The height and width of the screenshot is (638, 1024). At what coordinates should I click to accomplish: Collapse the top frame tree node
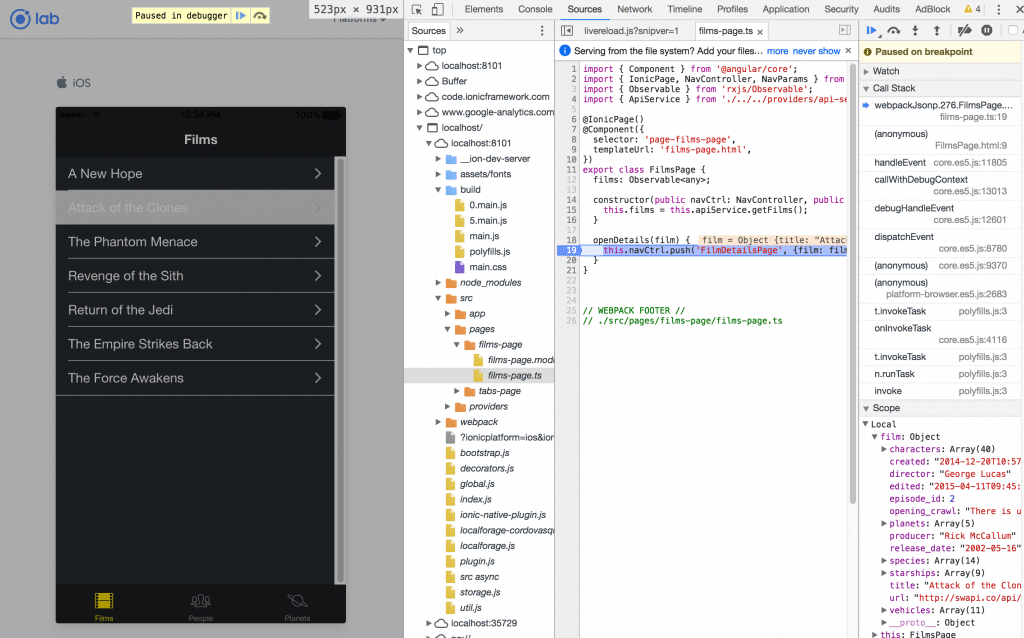[411, 50]
